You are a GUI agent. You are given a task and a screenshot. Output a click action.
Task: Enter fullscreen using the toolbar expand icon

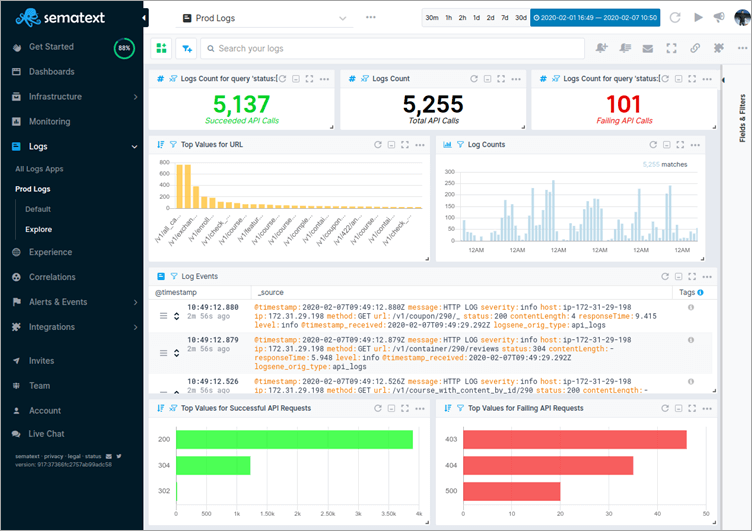tap(671, 48)
